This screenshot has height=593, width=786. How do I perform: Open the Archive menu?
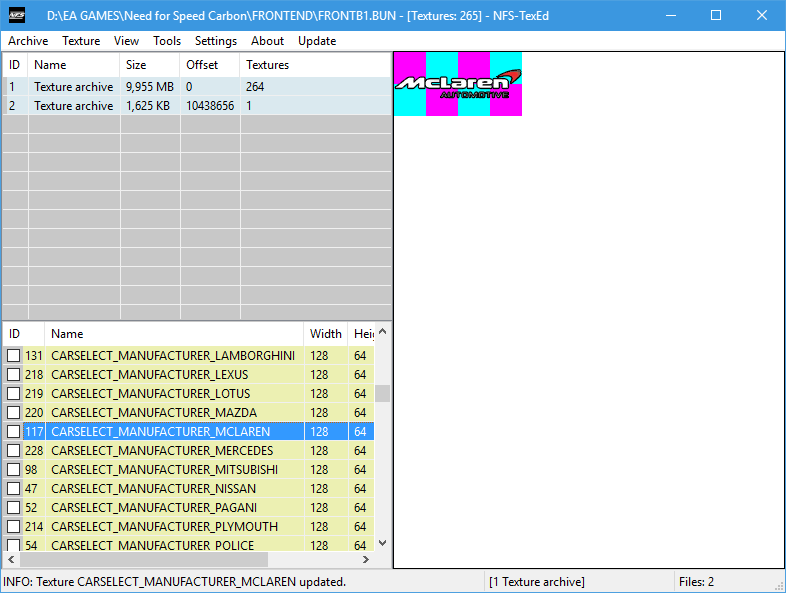tap(28, 41)
